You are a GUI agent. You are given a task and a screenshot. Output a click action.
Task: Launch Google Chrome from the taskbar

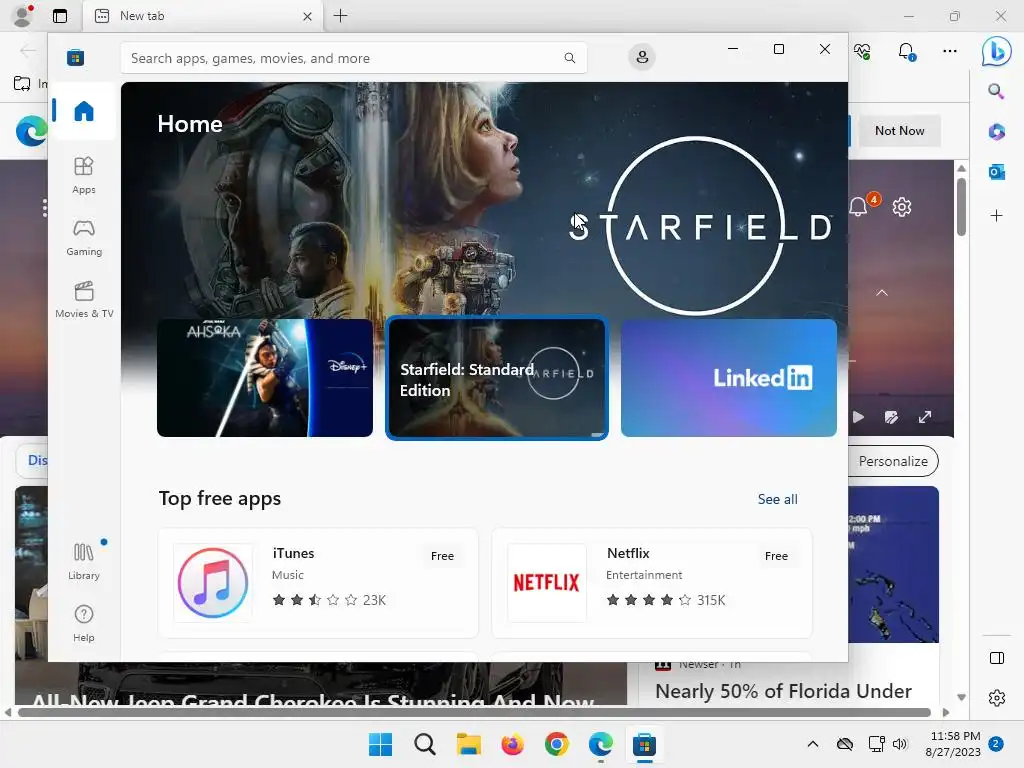click(x=556, y=744)
